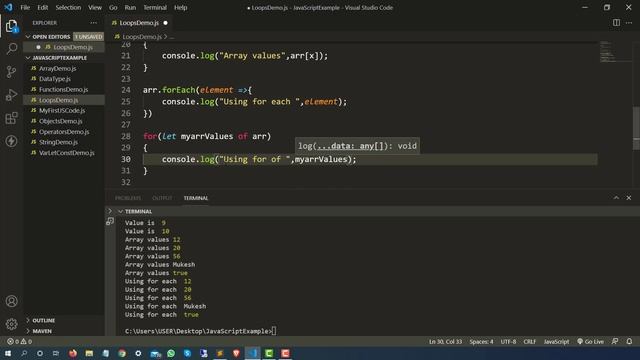640x360 pixels.
Task: Switch to the Problems panel tab
Action: (128, 198)
